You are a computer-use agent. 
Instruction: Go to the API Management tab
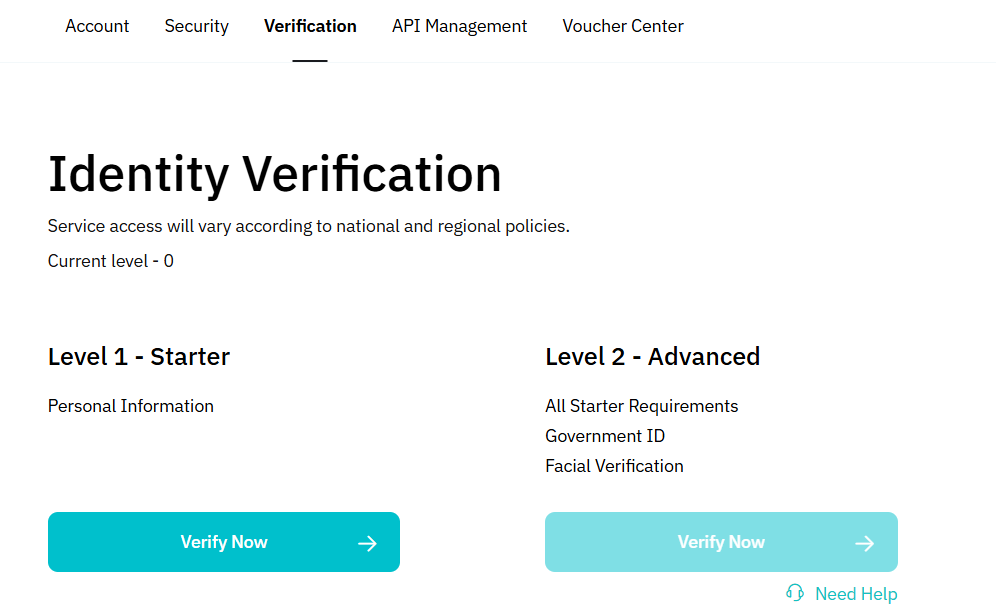(459, 26)
